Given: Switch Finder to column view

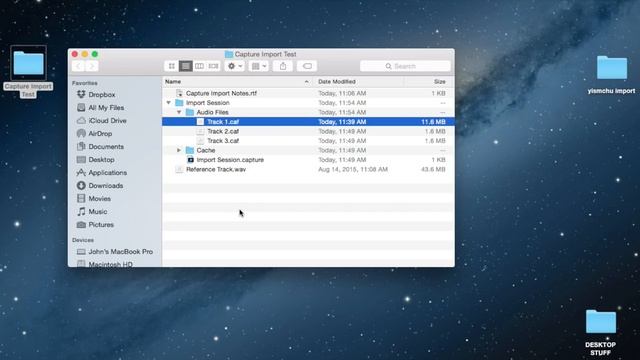Looking at the screenshot, I should 199,66.
